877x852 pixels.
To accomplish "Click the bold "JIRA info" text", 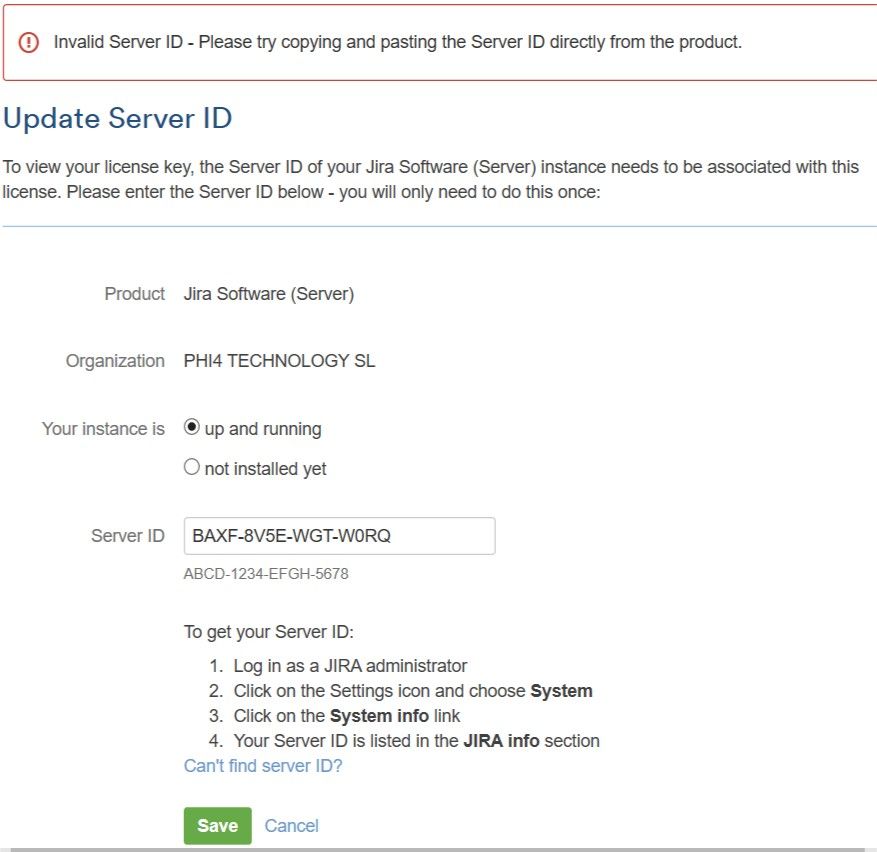I will pyautogui.click(x=501, y=741).
